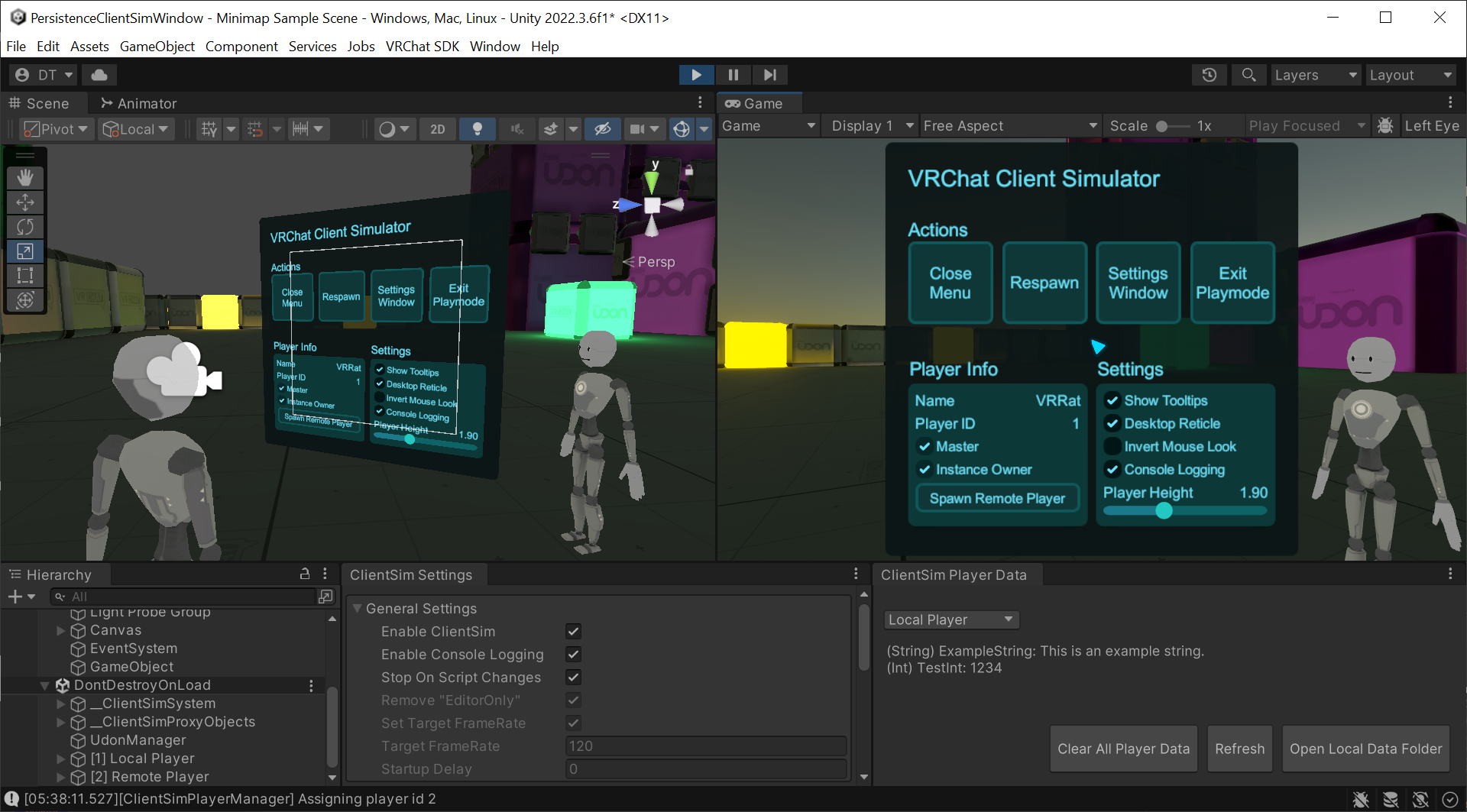Click the Play button in toolbar
Screen dimensions: 1467x812
(x=696, y=75)
